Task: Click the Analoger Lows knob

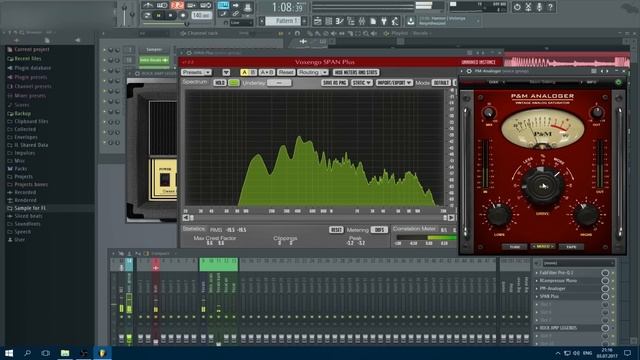Action: [499, 215]
